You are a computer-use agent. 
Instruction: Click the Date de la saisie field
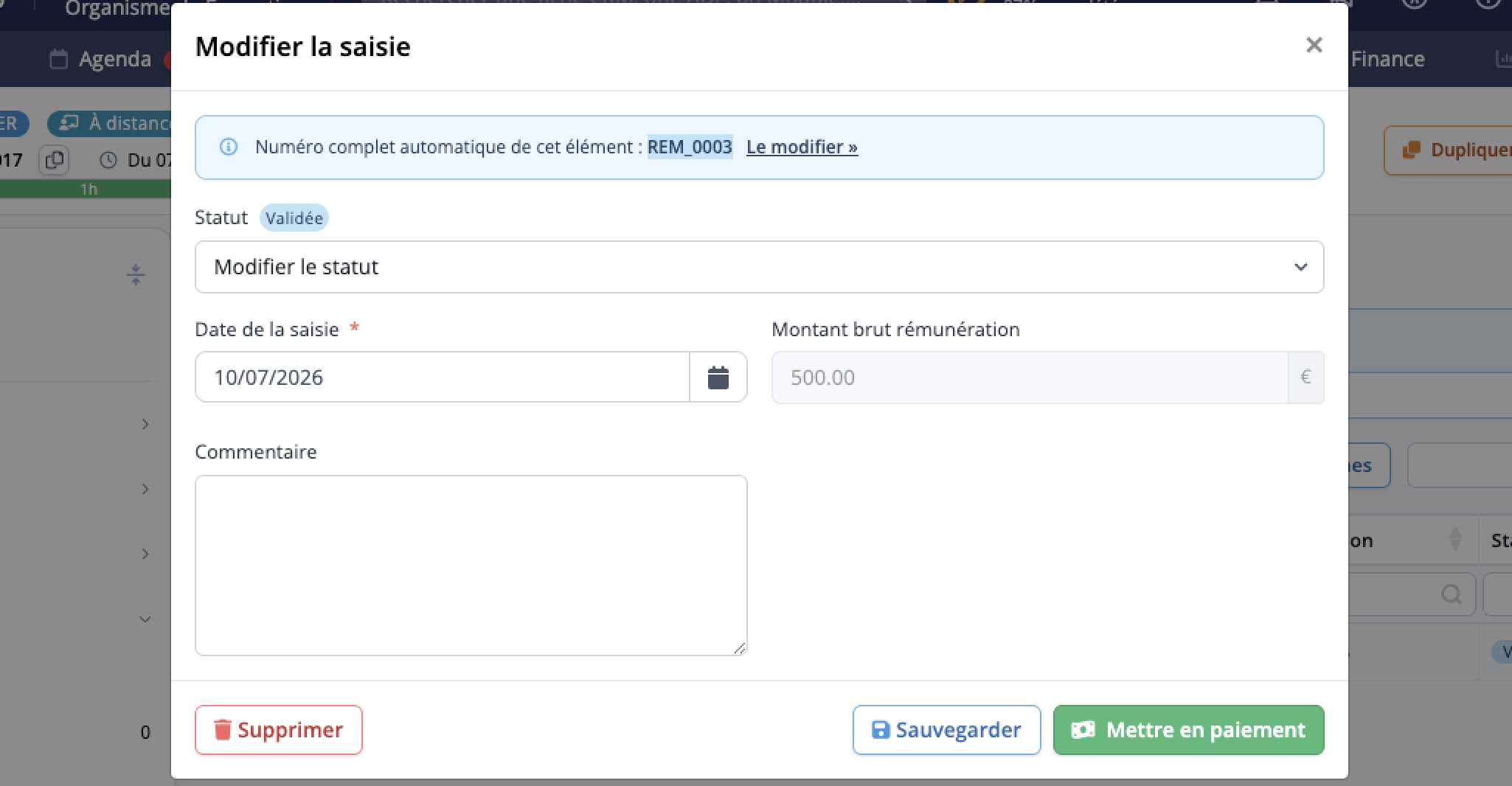[443, 378]
